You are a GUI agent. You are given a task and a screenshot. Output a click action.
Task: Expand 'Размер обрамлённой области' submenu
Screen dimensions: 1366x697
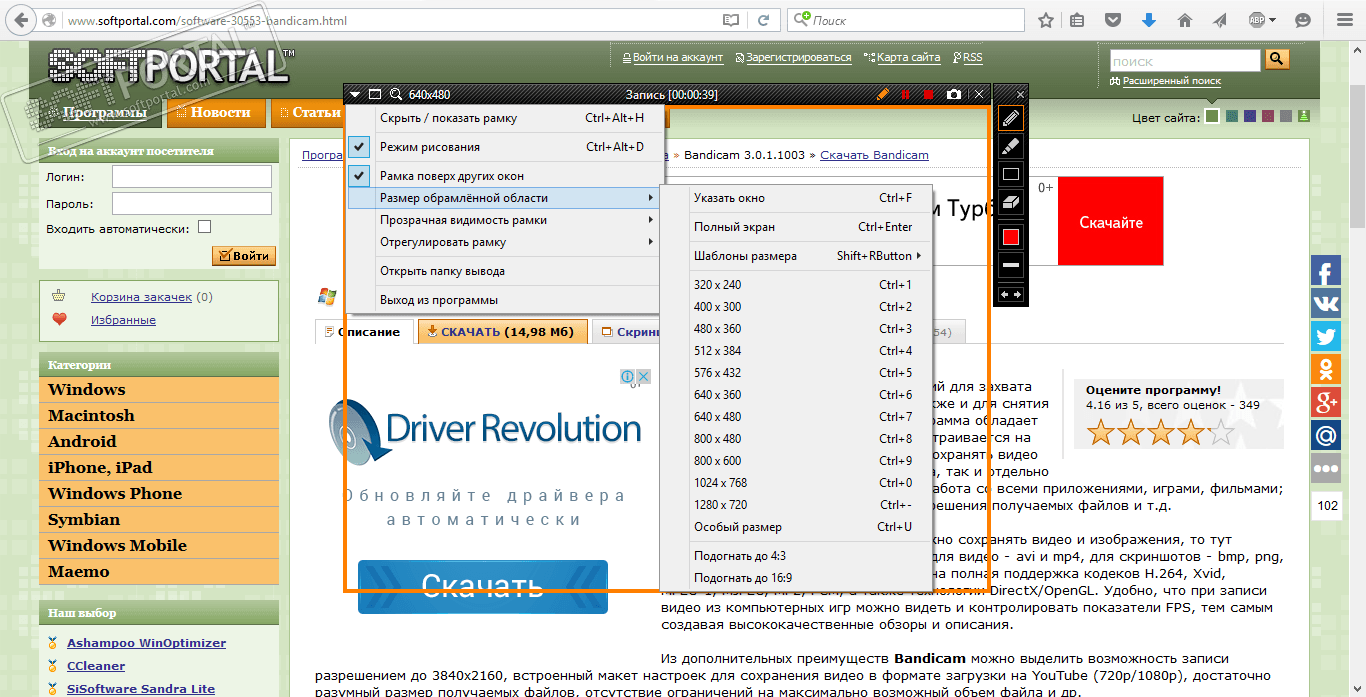click(x=505, y=198)
